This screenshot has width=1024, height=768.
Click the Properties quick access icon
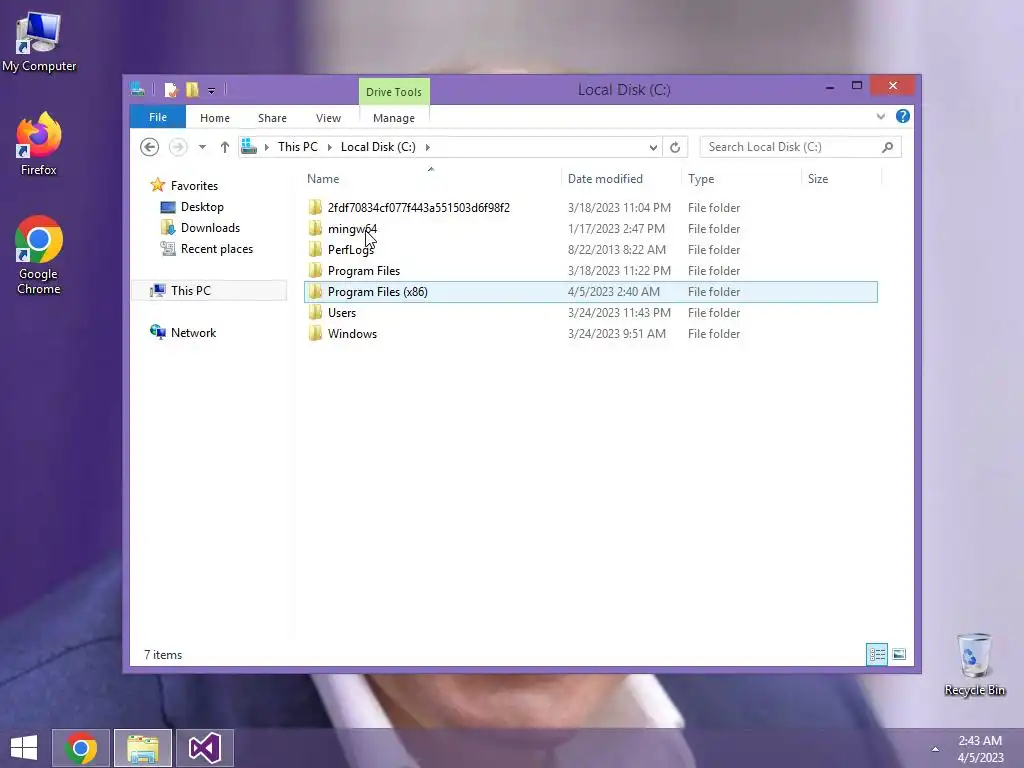click(170, 89)
